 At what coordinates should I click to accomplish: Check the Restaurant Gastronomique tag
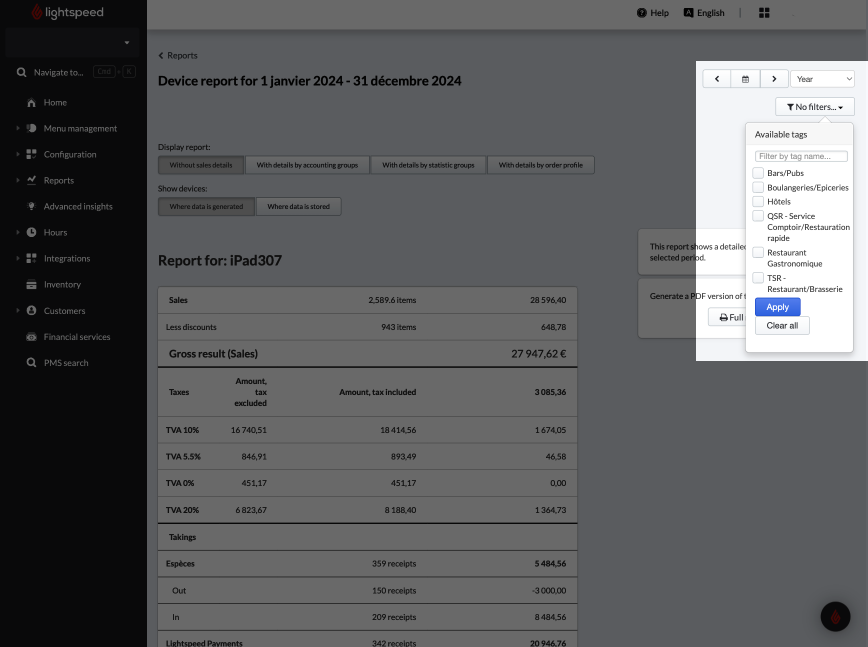(x=758, y=252)
